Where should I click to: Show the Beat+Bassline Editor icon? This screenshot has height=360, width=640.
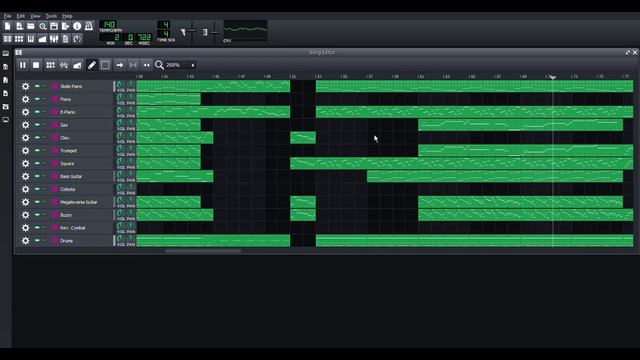[19, 39]
